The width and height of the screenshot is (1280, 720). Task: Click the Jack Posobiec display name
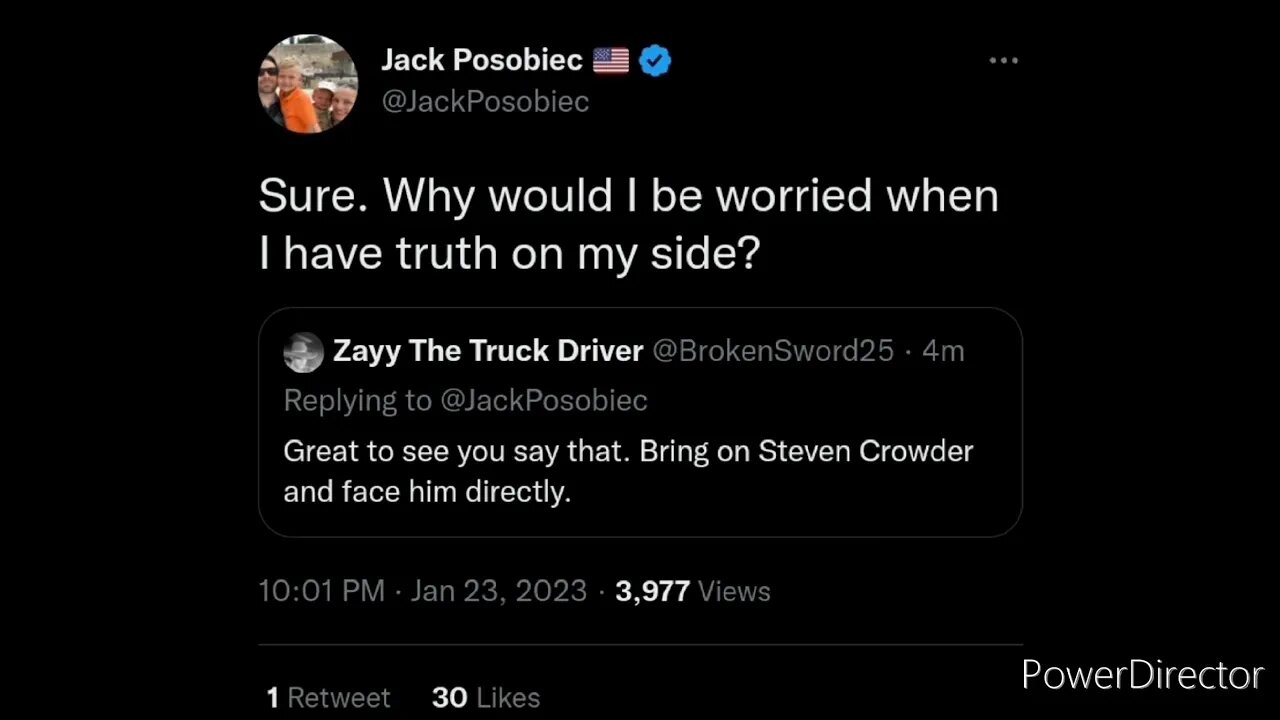coord(481,61)
